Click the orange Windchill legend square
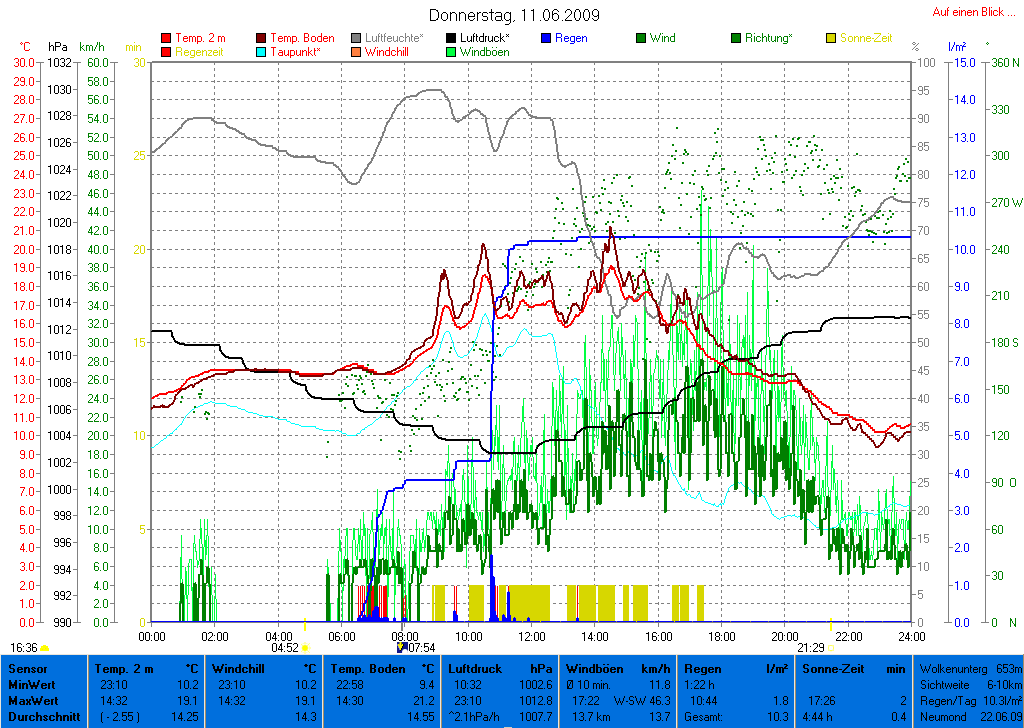 click(357, 52)
